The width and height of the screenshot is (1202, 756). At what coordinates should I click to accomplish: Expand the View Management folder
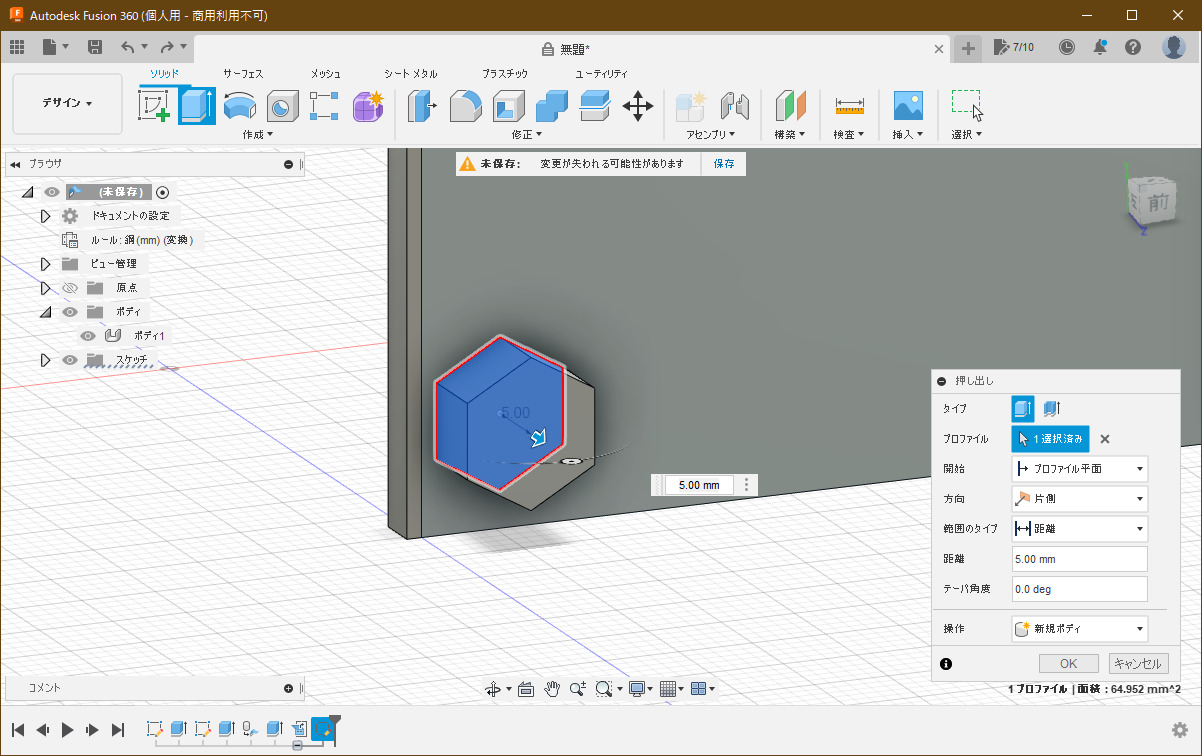(45, 264)
